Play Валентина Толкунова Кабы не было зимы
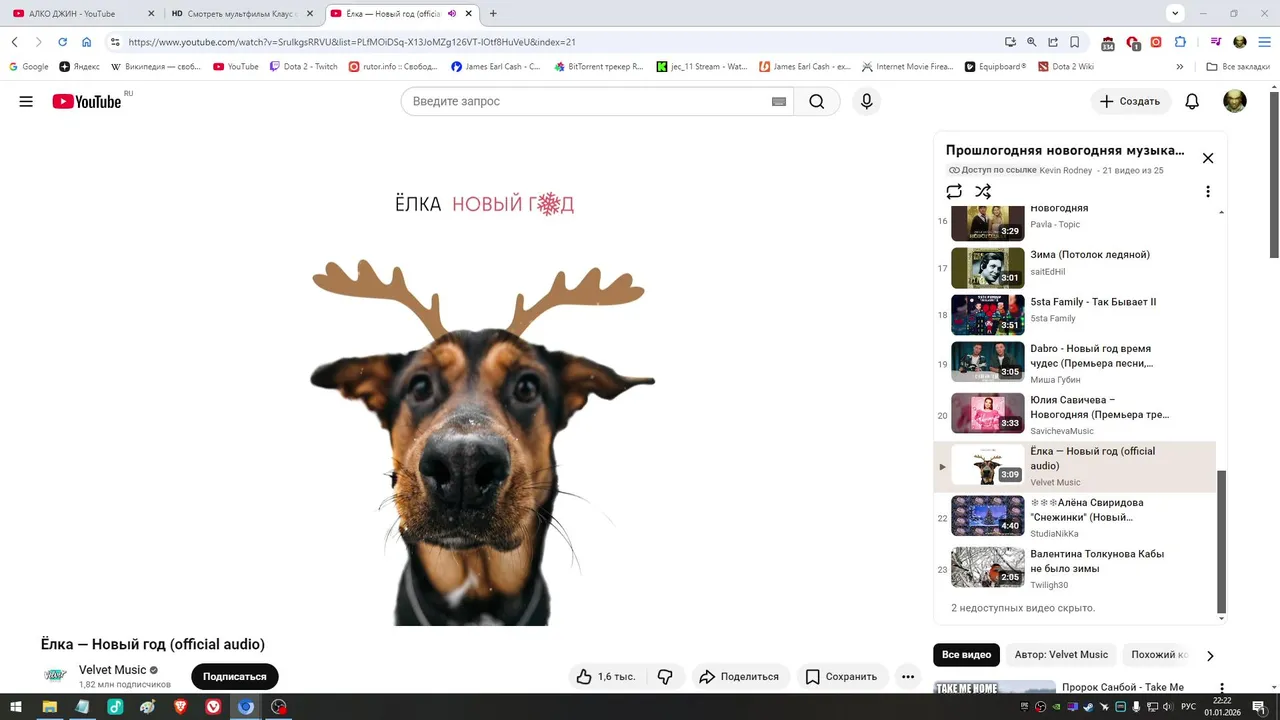1280x720 pixels. (1075, 568)
